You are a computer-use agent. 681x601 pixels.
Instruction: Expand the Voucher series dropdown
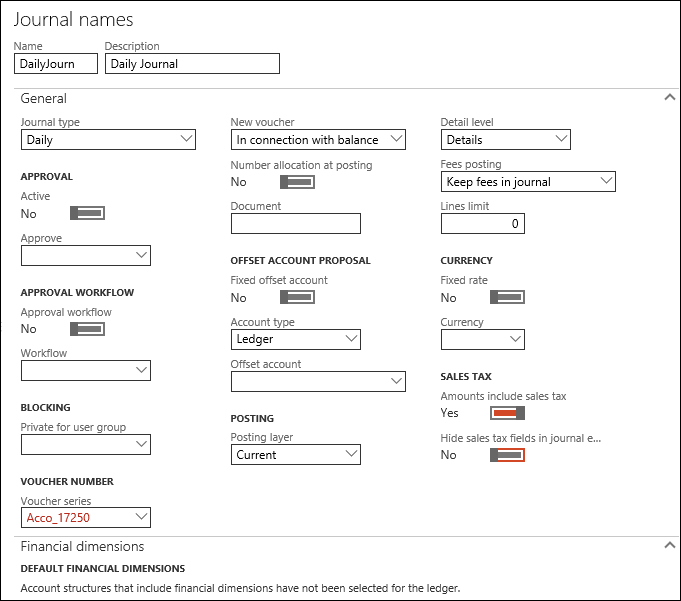click(x=85, y=517)
